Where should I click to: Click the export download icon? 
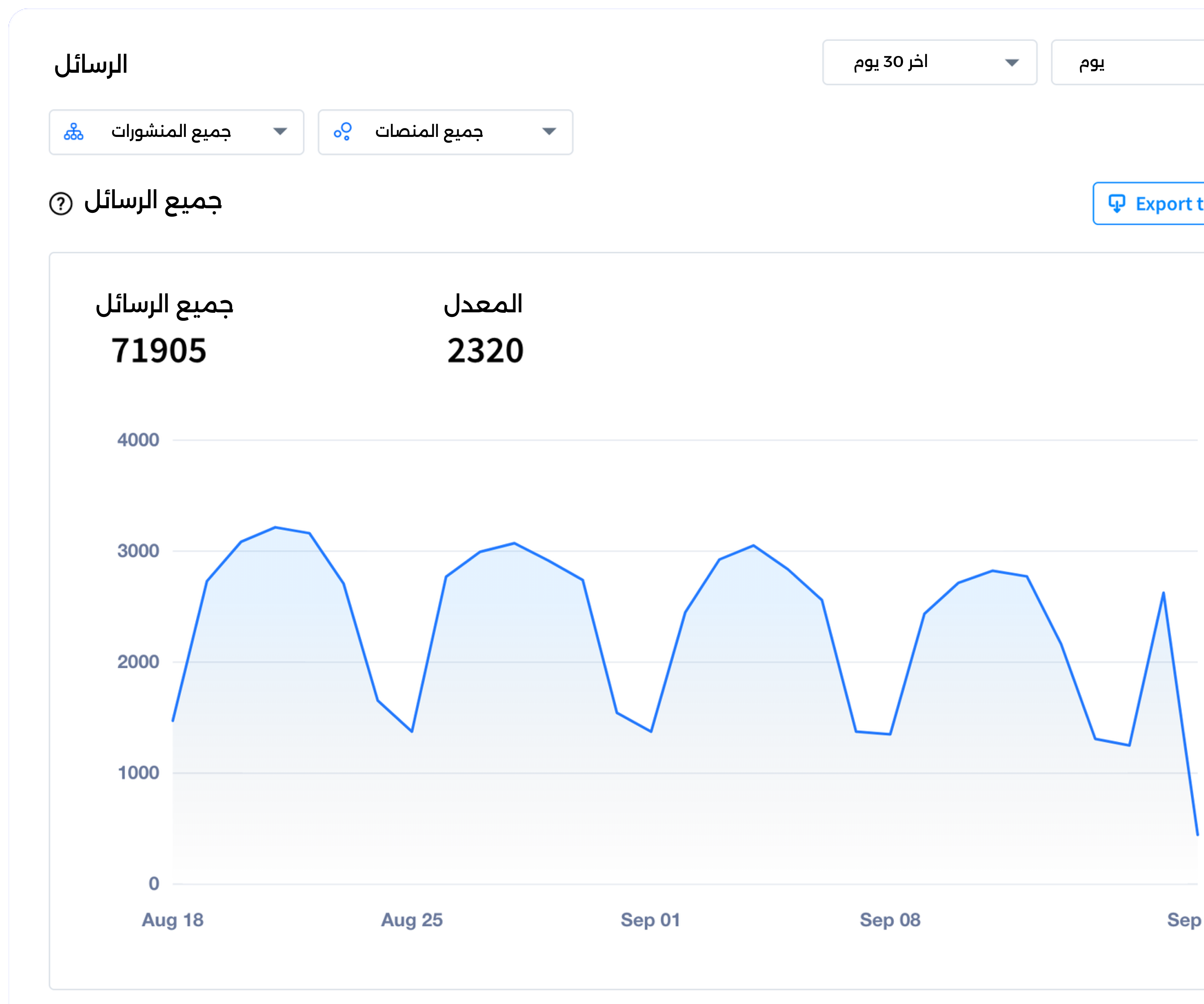1116,204
